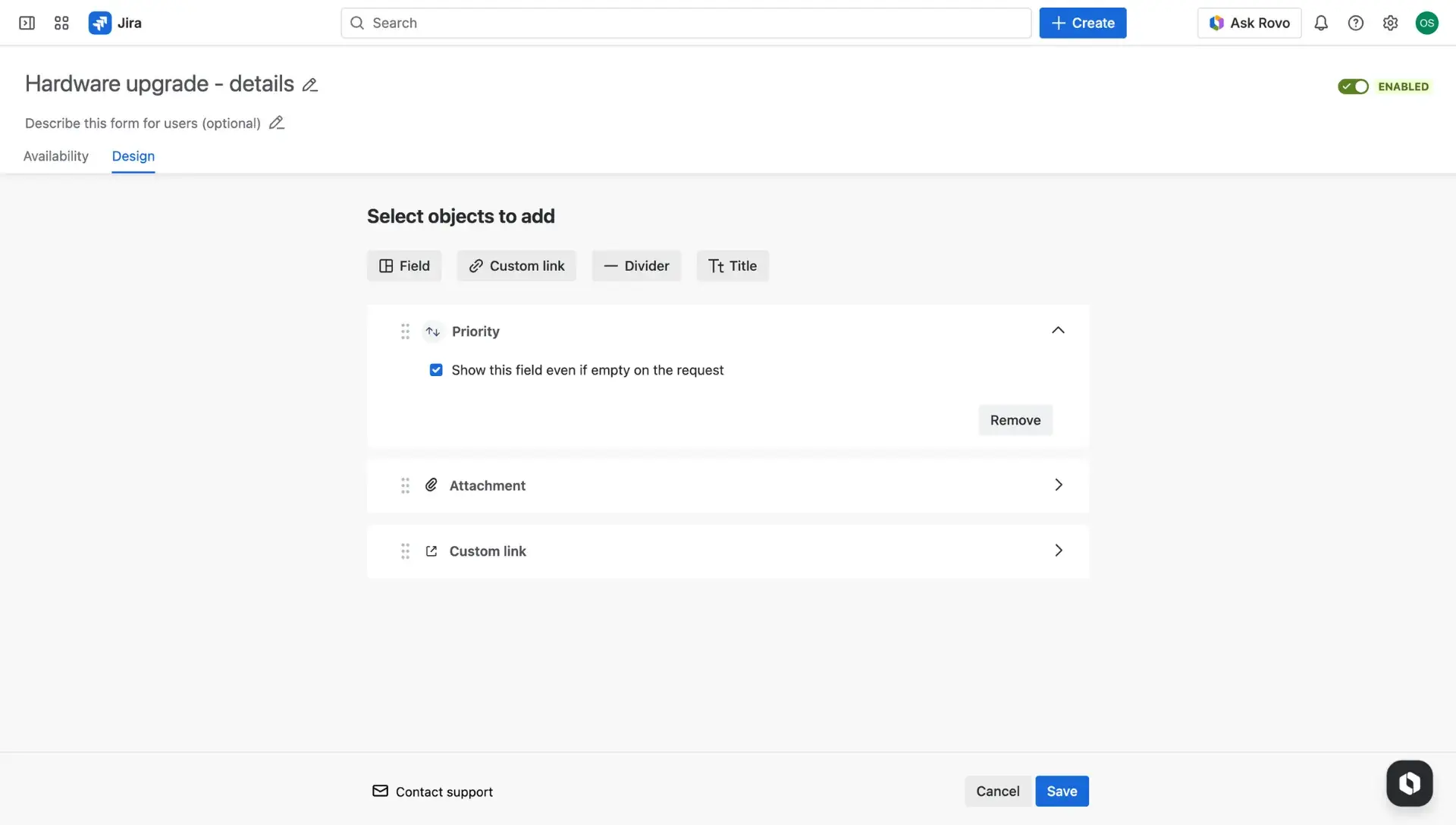Open notifications via the bell icon
1456x825 pixels.
click(1321, 23)
